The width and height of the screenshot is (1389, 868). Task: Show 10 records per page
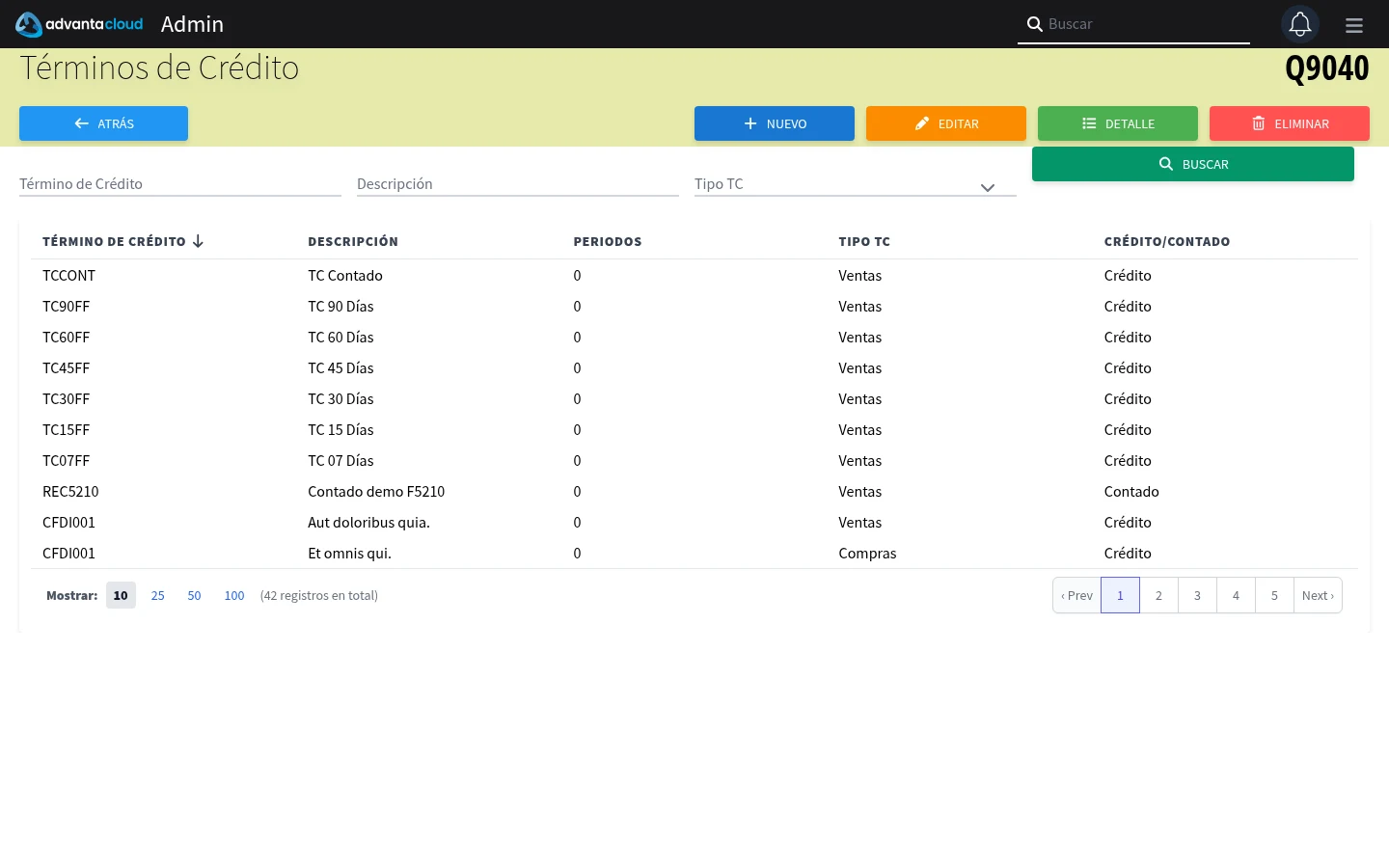point(121,595)
